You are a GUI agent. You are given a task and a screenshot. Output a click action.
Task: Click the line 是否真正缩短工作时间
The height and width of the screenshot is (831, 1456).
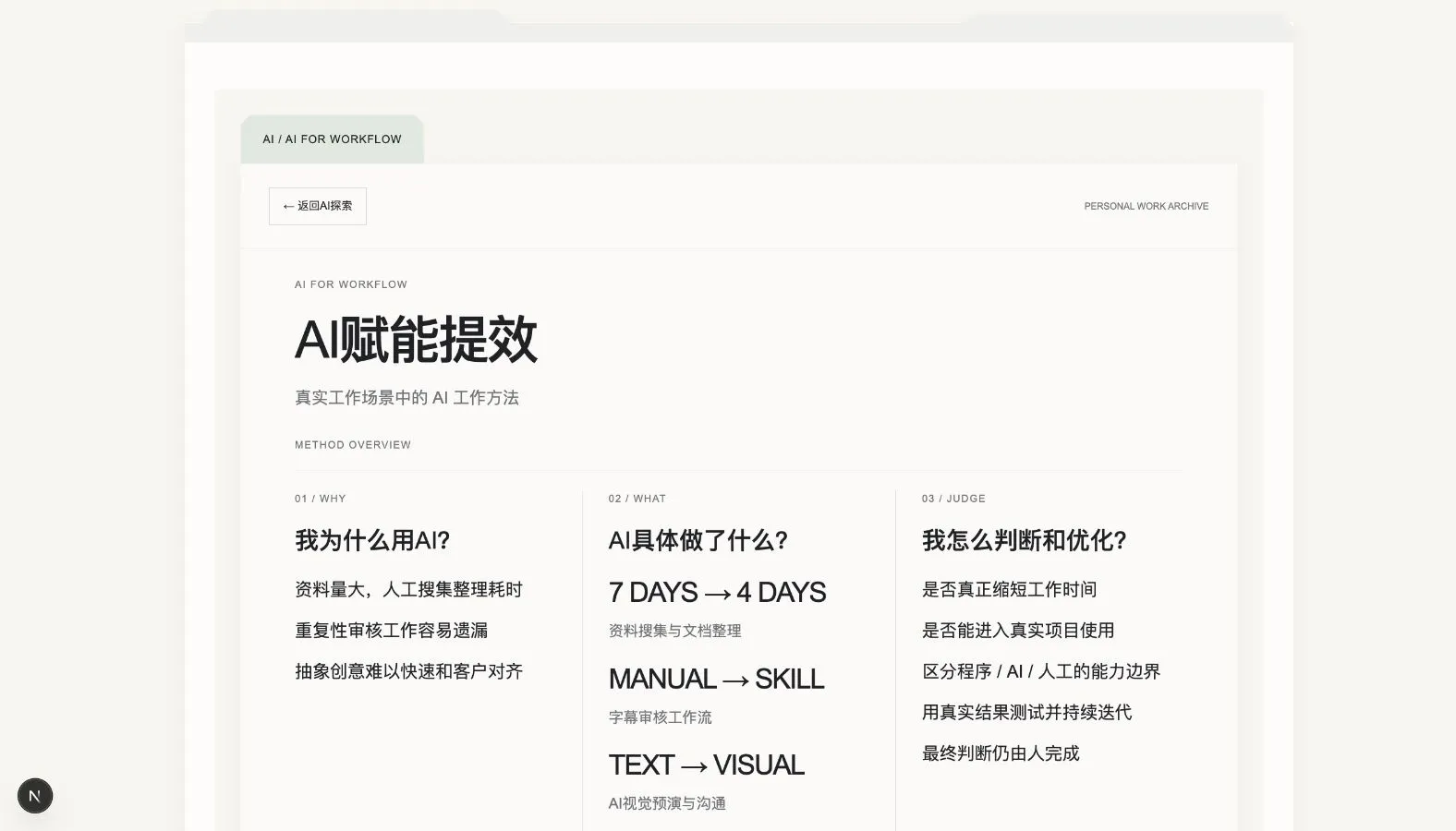click(x=1009, y=589)
